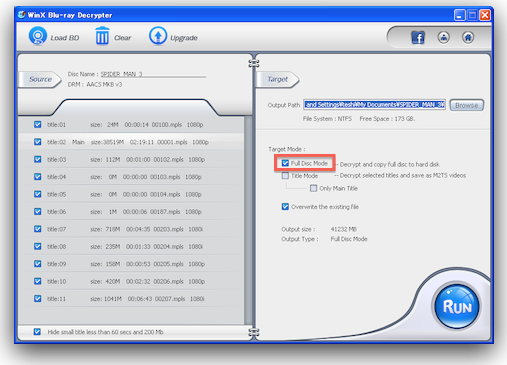Click the title list vertical scrollbar

point(248,220)
